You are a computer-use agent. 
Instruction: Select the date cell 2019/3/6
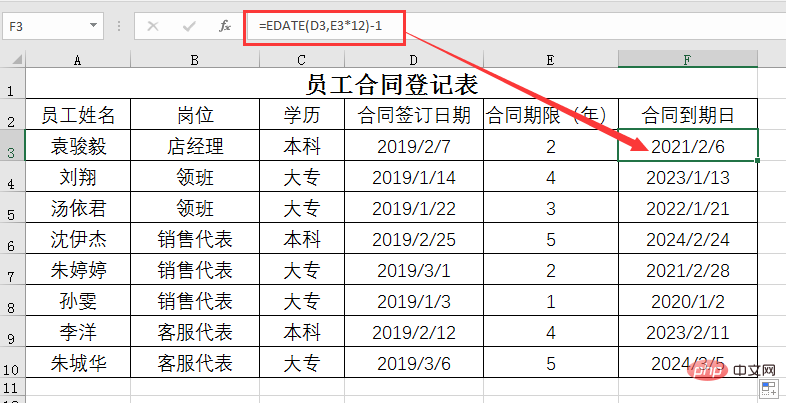click(414, 362)
